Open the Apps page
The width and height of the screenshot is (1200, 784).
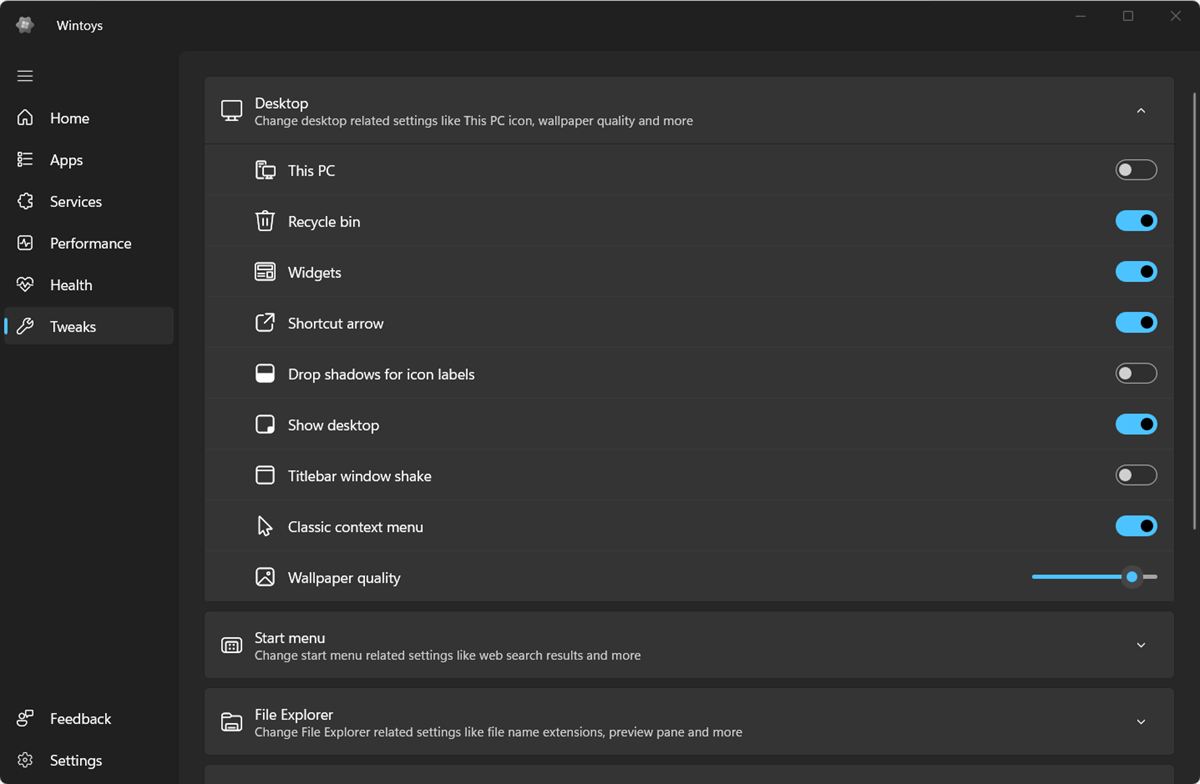(x=89, y=160)
